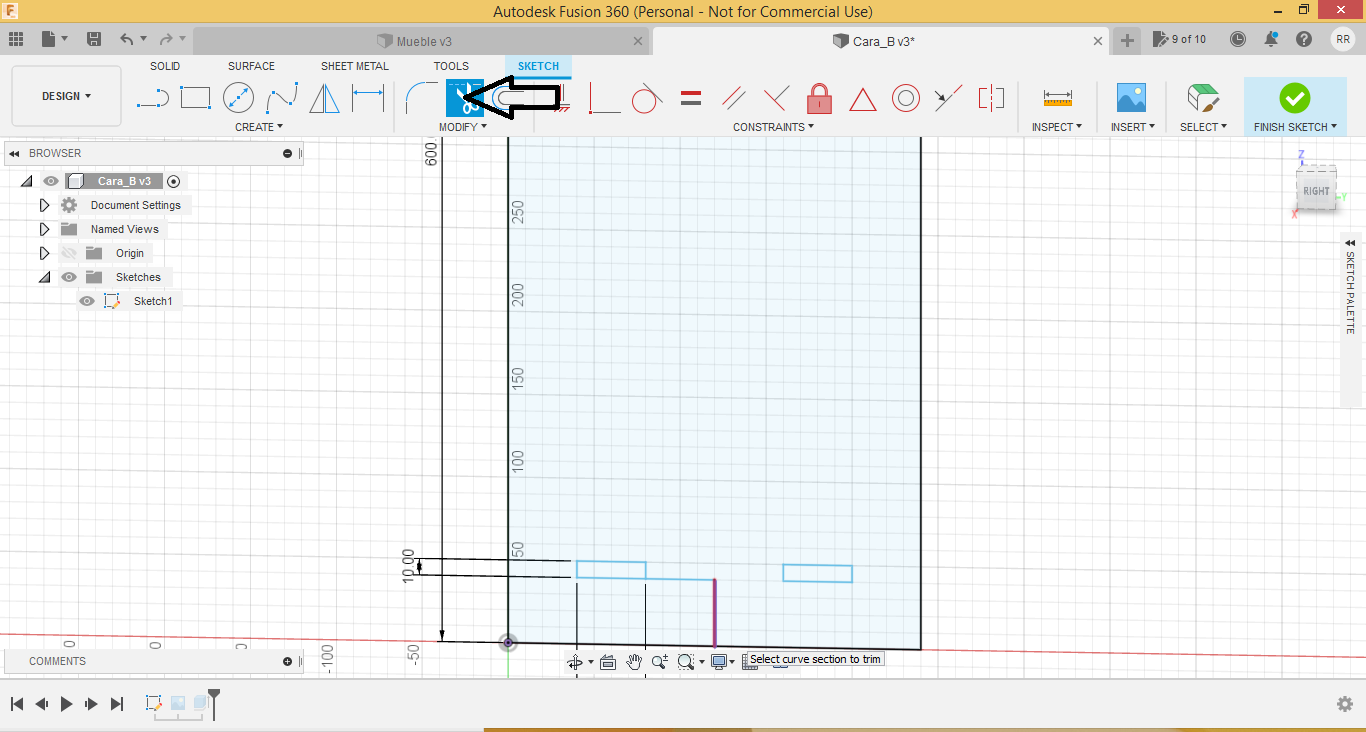Toggle visibility of the Sketches folder
Screen dimensions: 1366x732
pos(68,277)
